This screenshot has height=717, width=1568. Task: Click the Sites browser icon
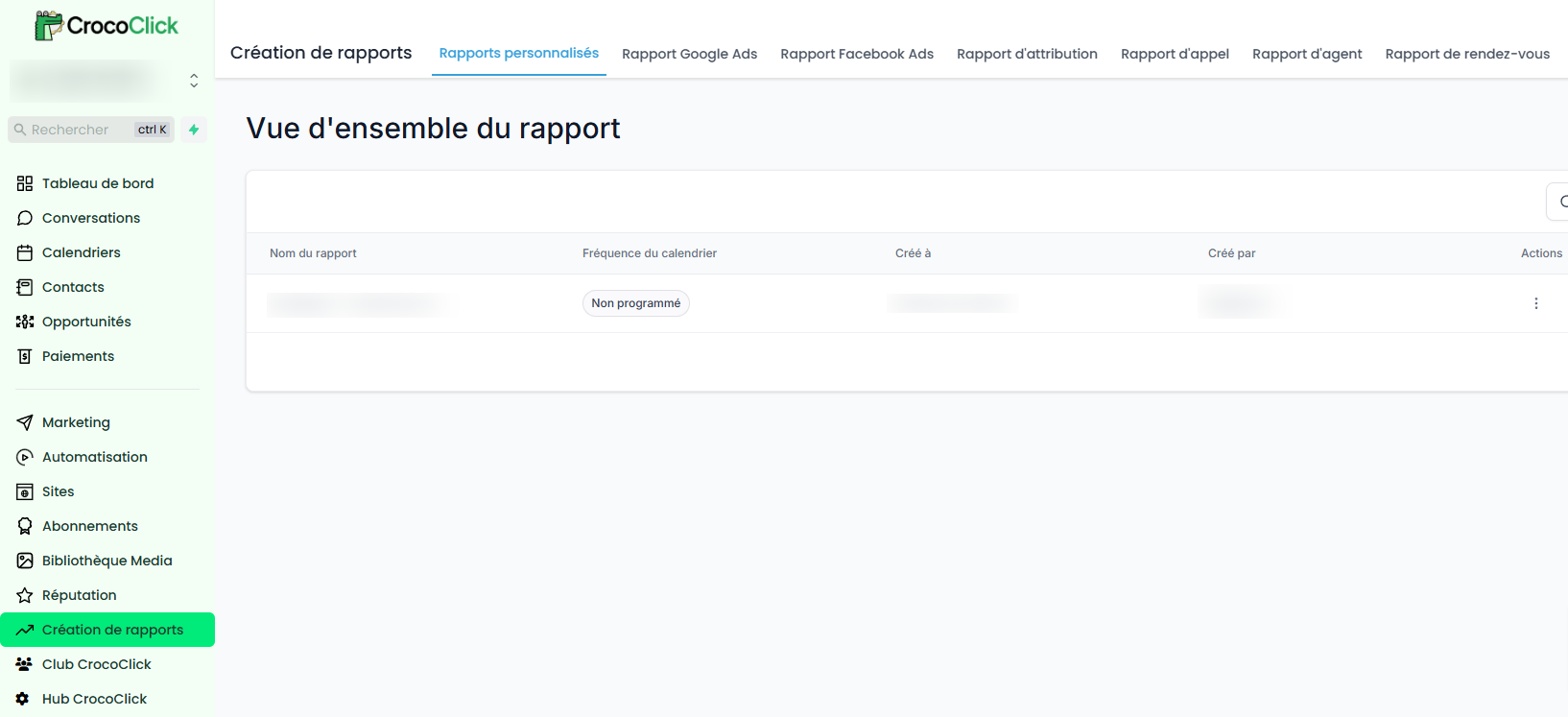click(x=25, y=491)
